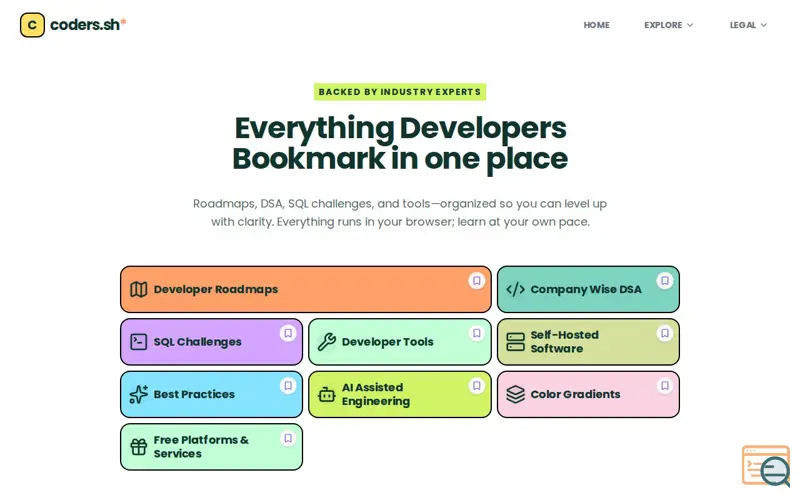The height and width of the screenshot is (500, 800).
Task: Expand the LEGAL chevron arrow
Action: (763, 25)
